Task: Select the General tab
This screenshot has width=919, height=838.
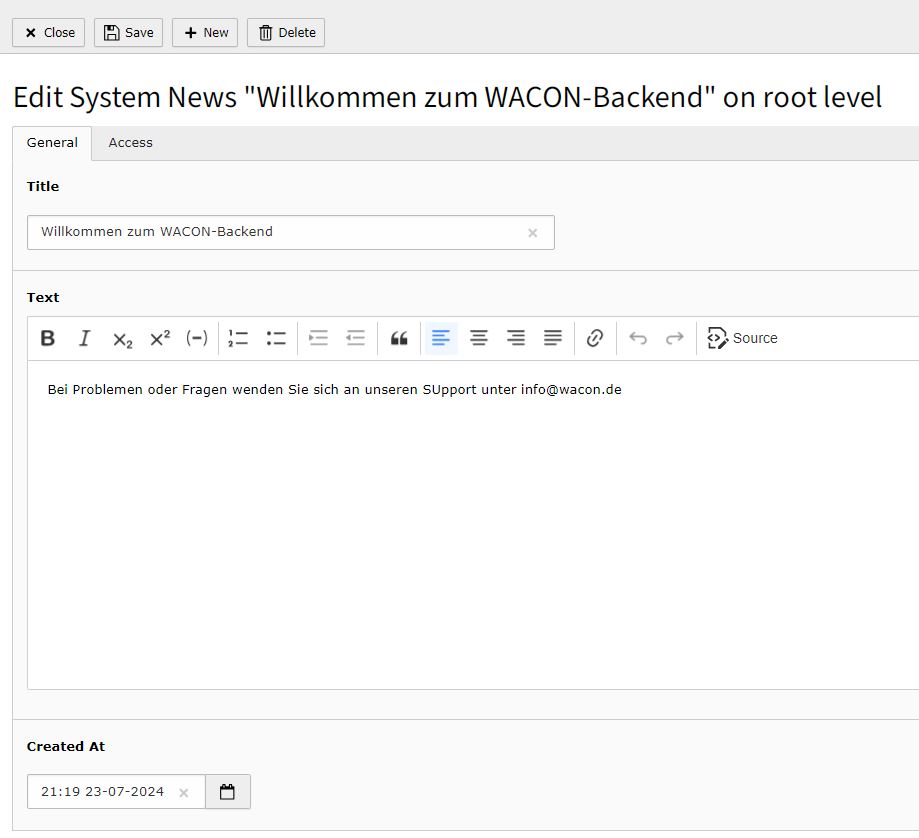Action: coord(52,143)
